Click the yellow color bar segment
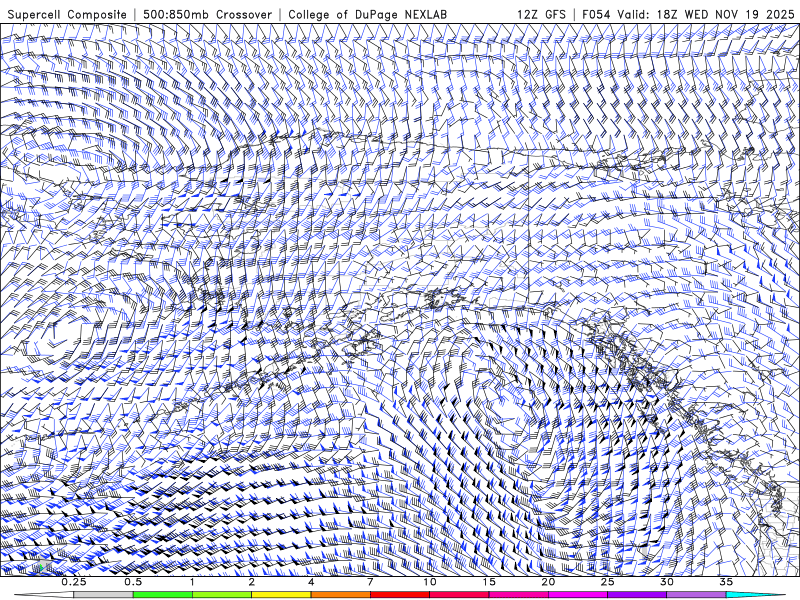The image size is (800, 600). [281, 595]
